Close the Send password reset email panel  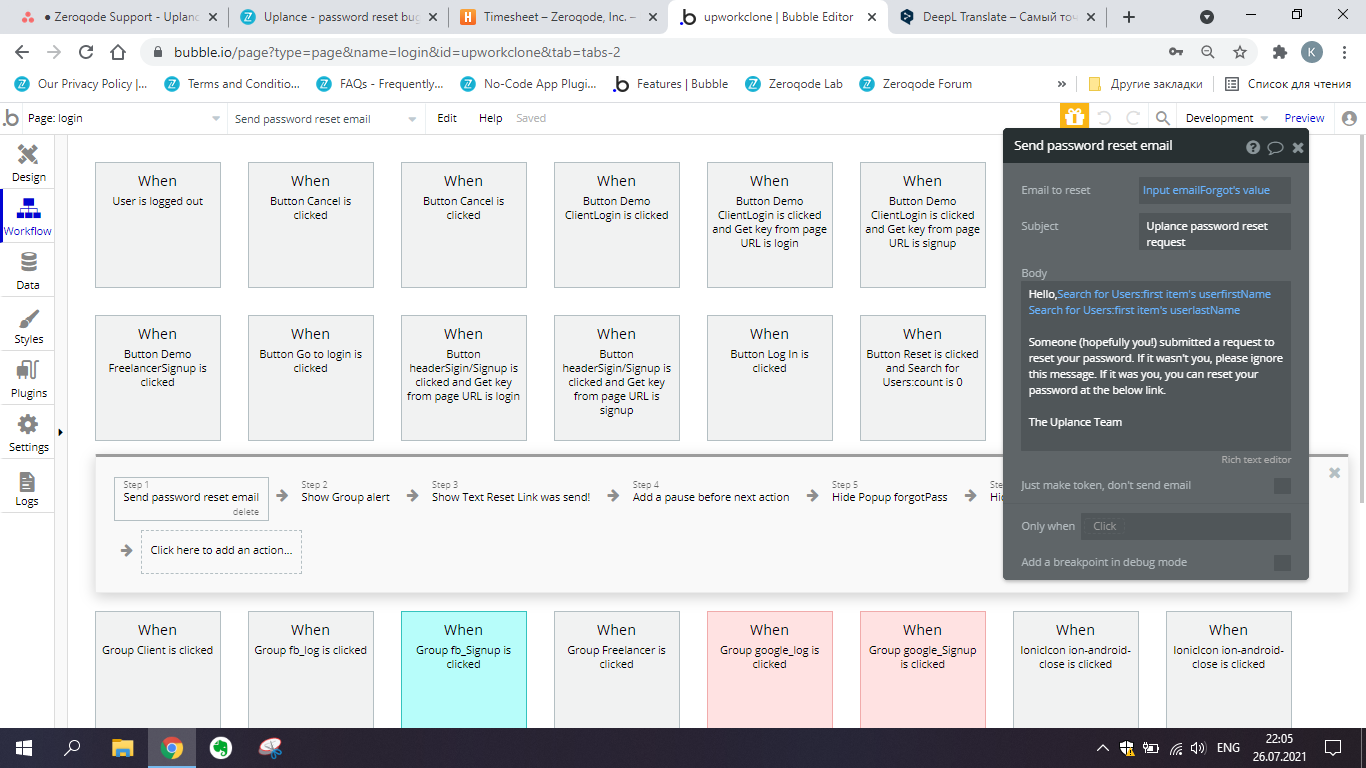coord(1298,147)
